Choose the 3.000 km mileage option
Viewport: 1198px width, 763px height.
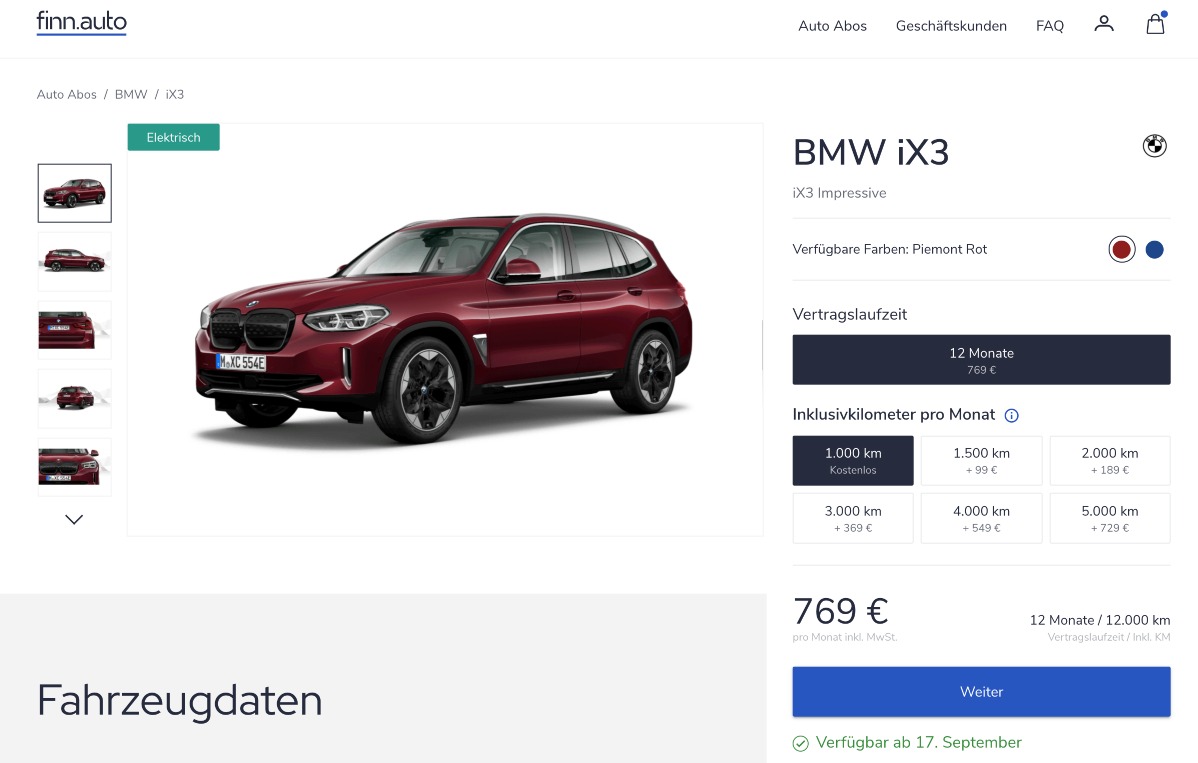pyautogui.click(x=853, y=519)
